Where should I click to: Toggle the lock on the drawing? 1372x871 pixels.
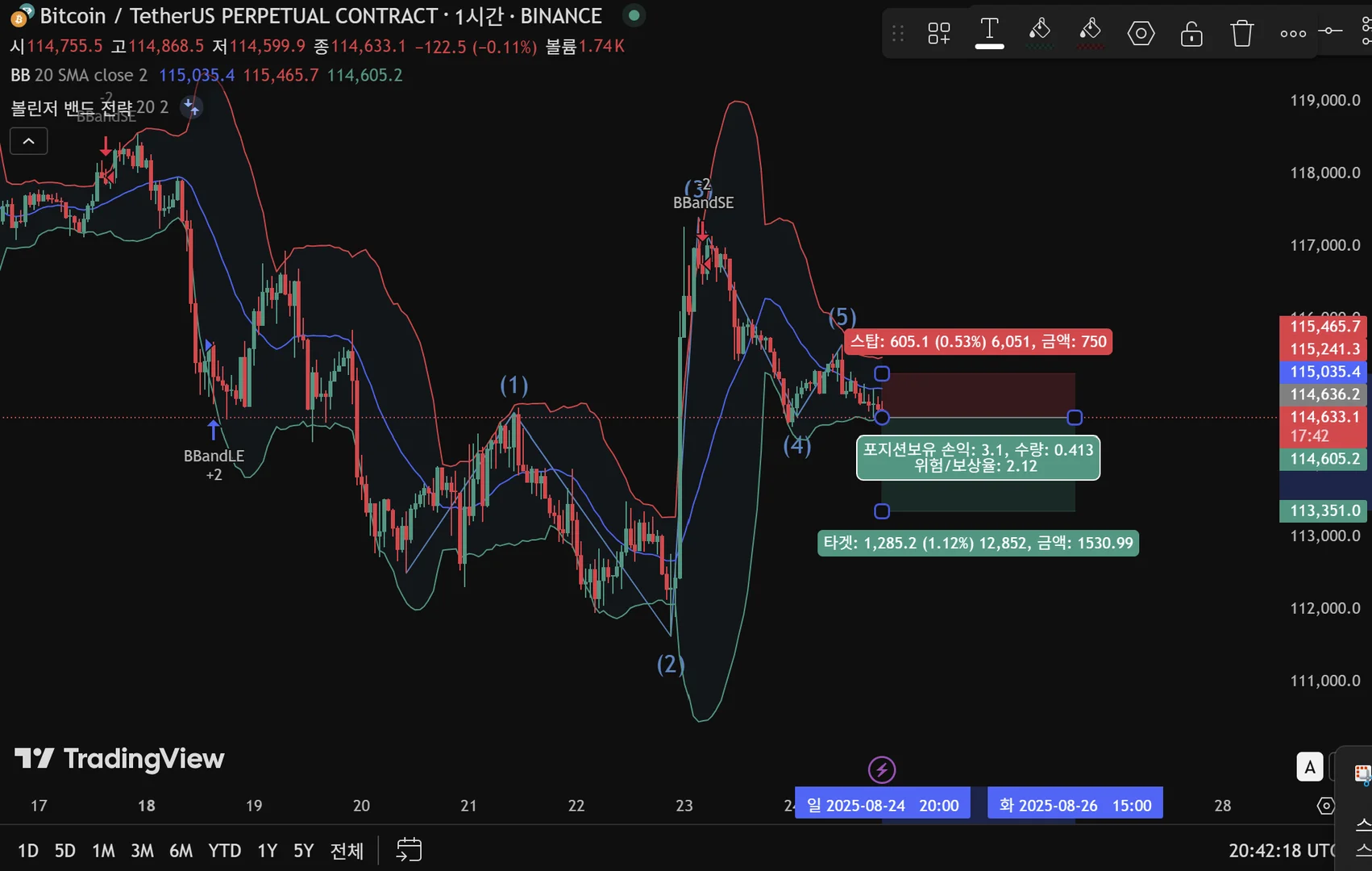[1191, 33]
